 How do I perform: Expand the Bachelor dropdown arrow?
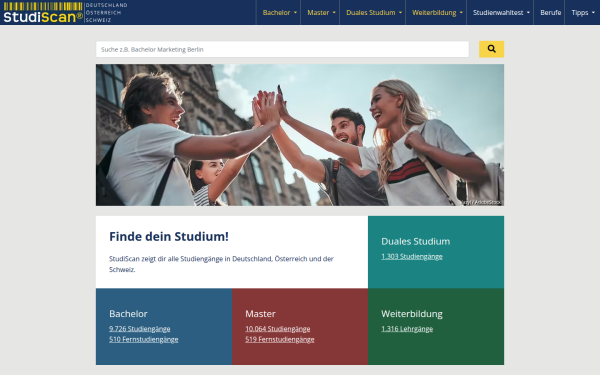coord(295,13)
